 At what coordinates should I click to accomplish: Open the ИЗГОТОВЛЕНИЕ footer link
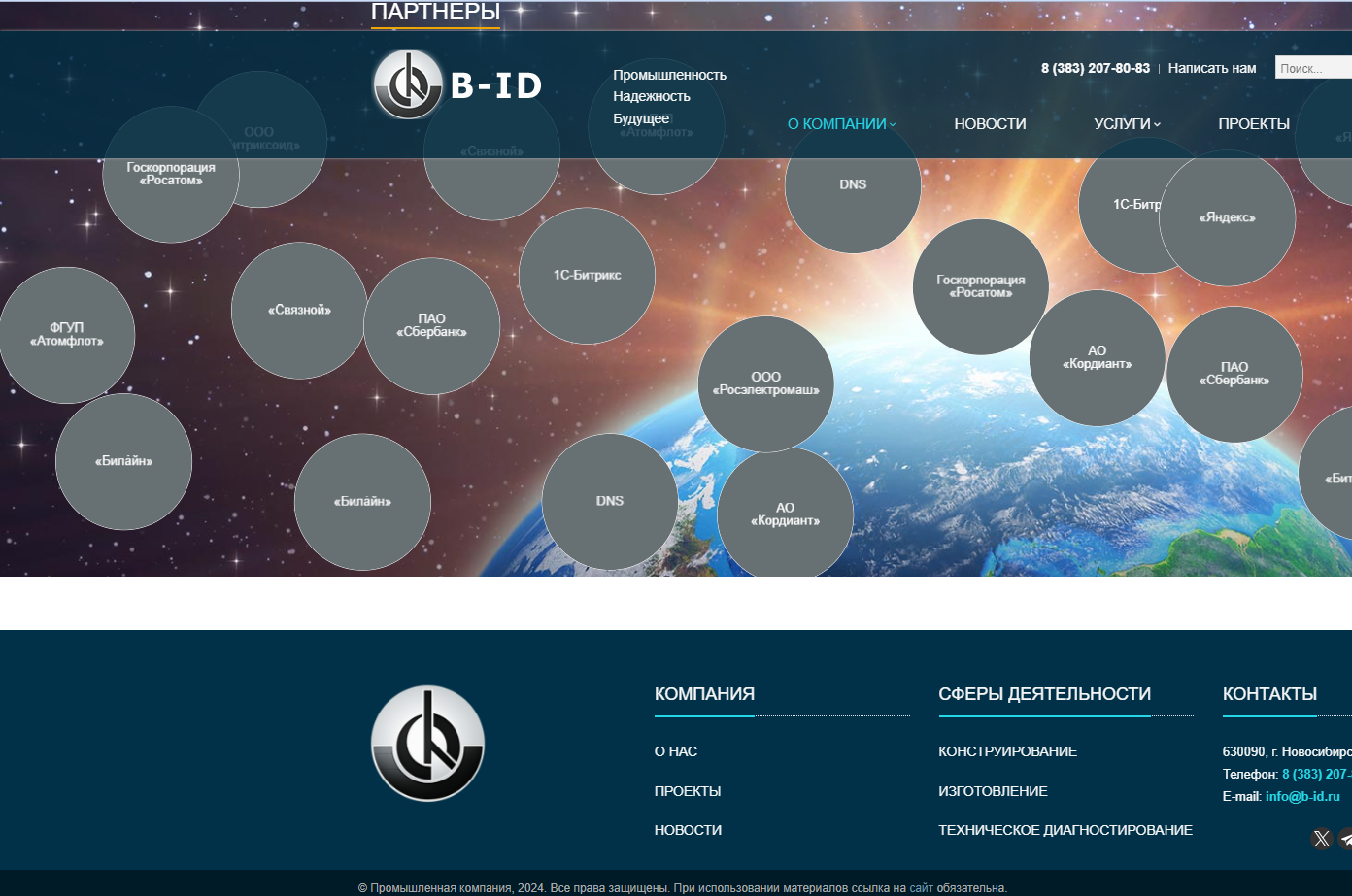coord(993,791)
